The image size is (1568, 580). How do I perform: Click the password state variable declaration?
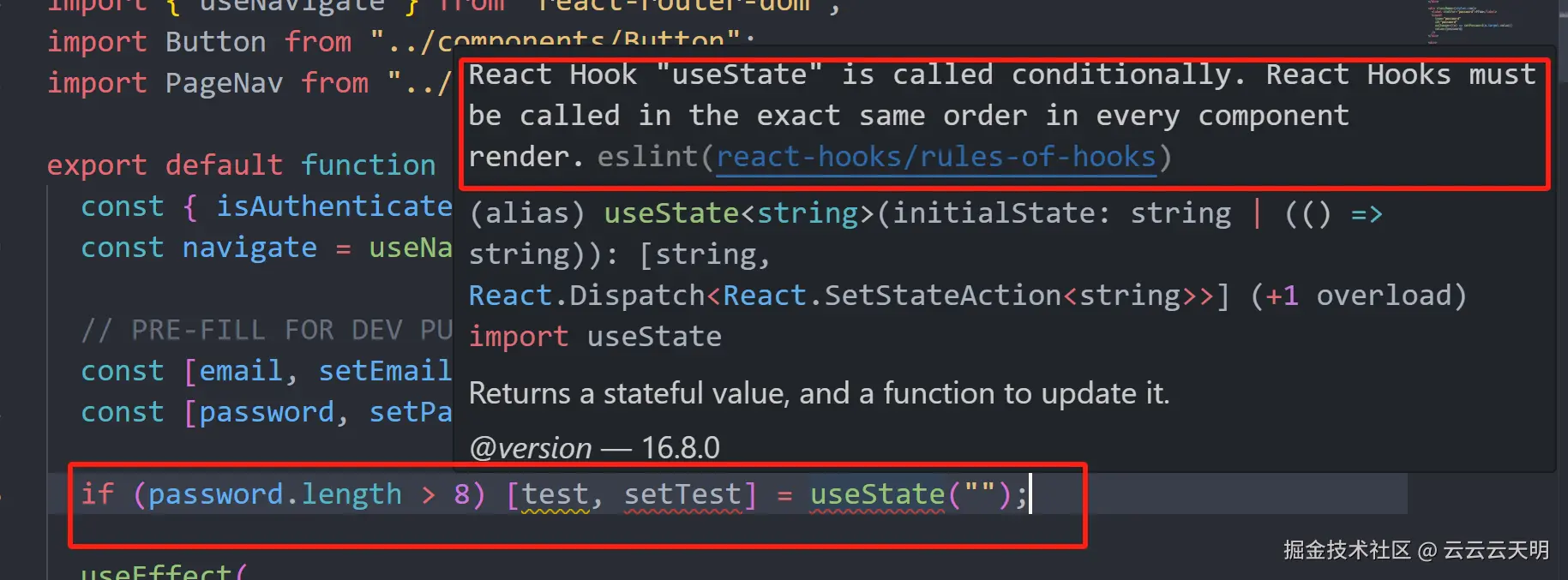click(x=267, y=412)
